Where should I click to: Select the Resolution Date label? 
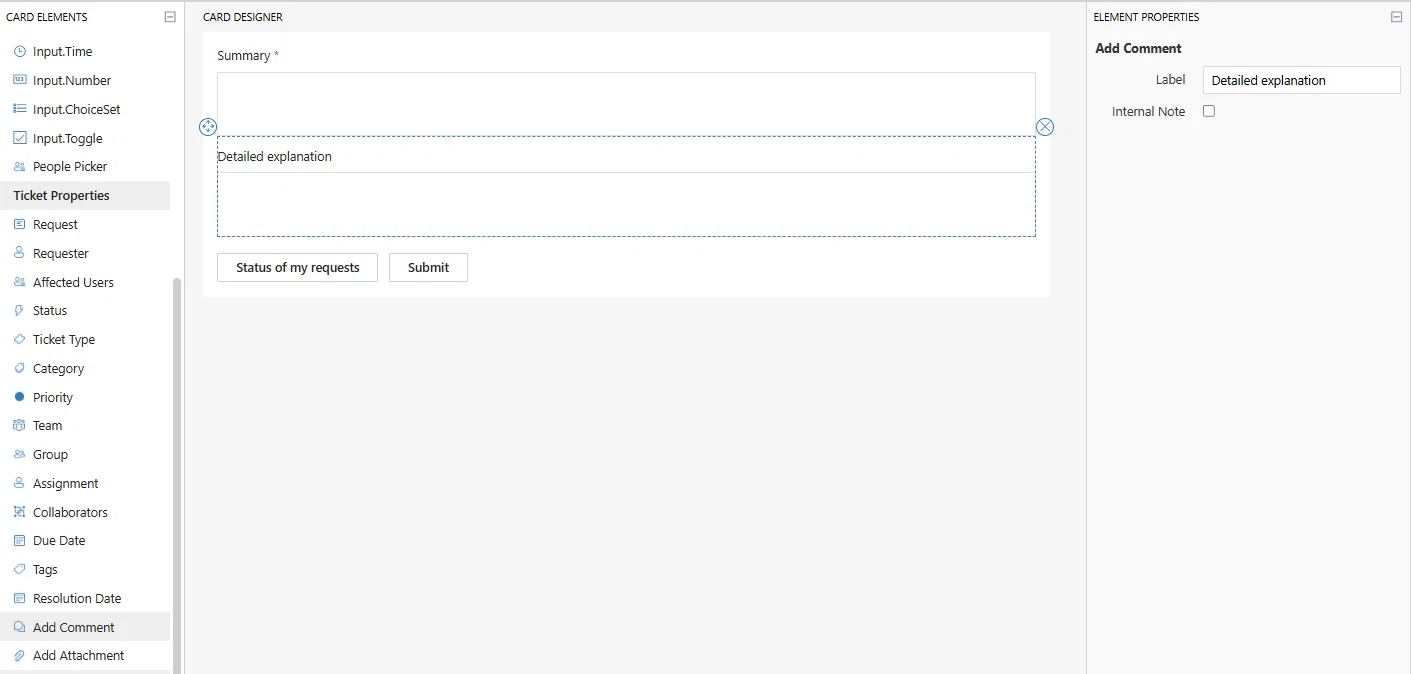(x=77, y=598)
